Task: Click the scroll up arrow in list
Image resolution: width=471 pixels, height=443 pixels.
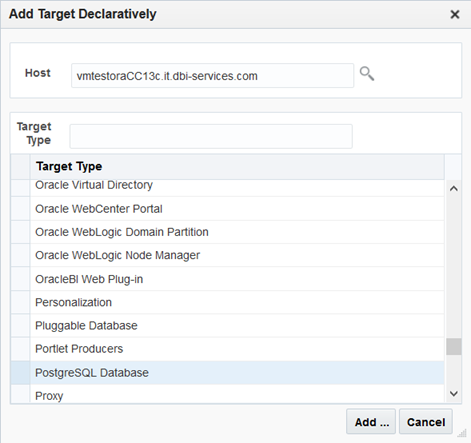Action: (x=453, y=189)
